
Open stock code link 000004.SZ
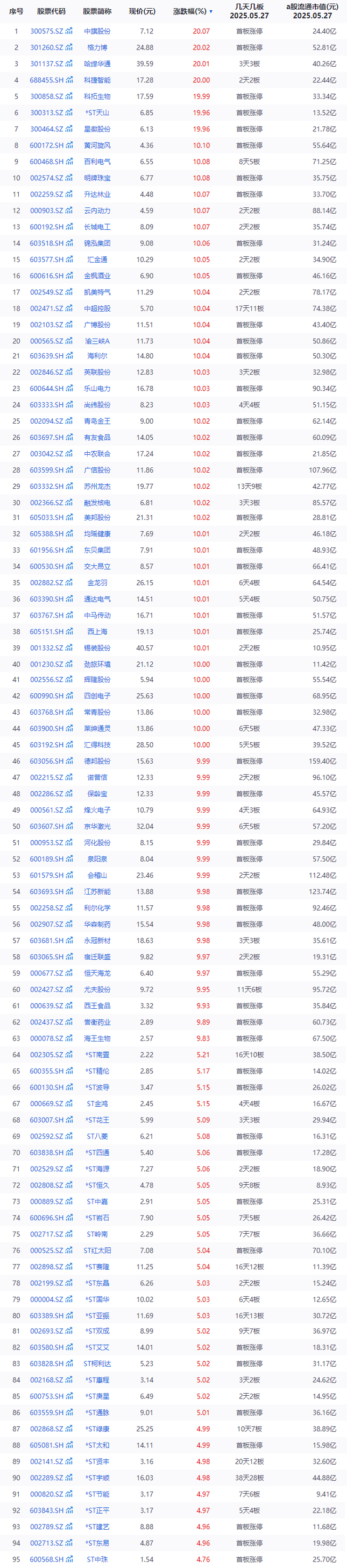[47, 1299]
